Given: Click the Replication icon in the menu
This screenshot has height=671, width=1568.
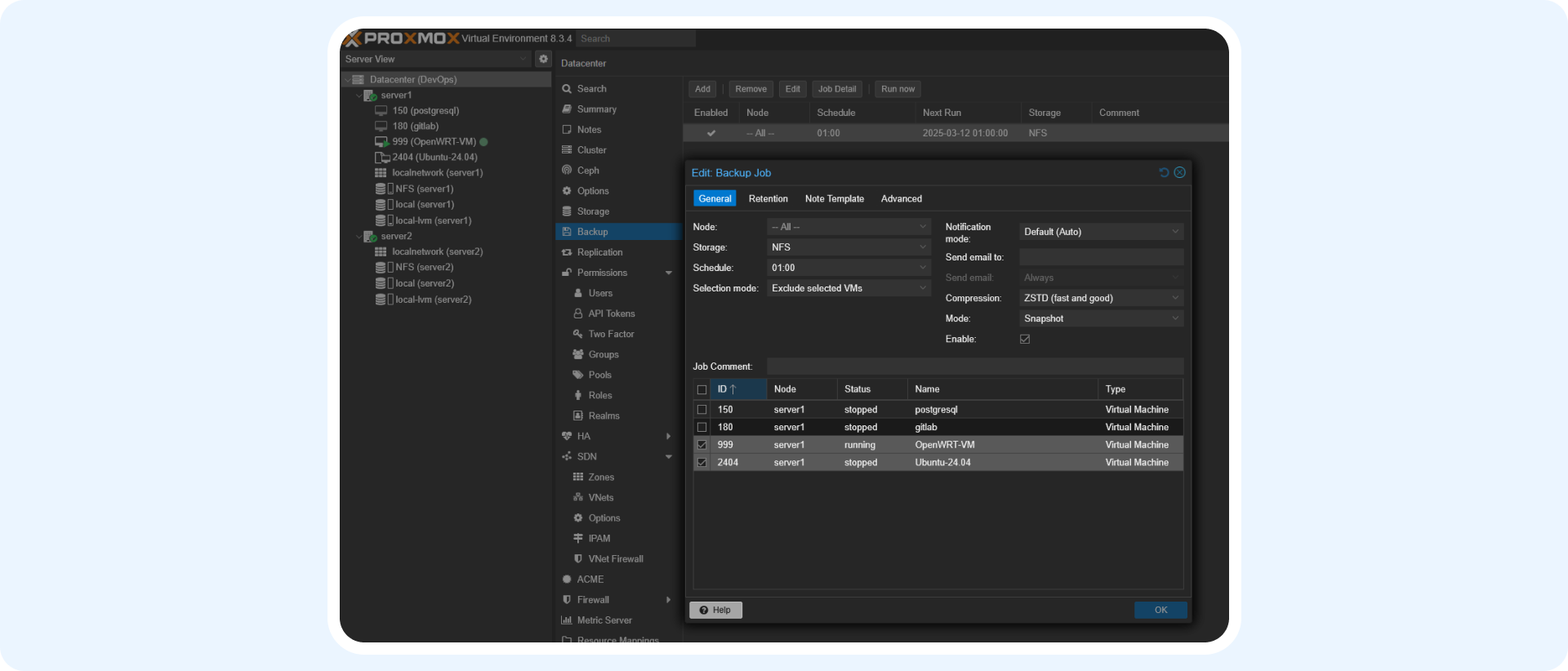Looking at the screenshot, I should (567, 252).
